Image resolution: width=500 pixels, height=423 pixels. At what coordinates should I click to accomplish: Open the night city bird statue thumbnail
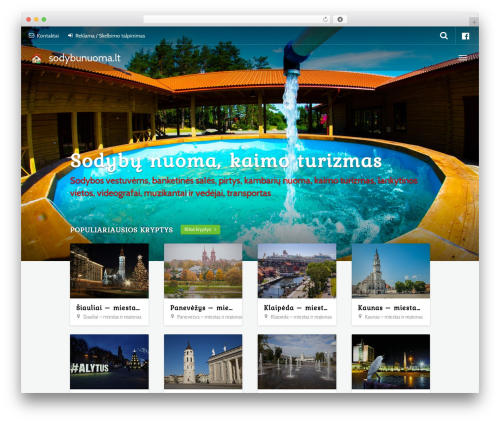[x=391, y=362]
